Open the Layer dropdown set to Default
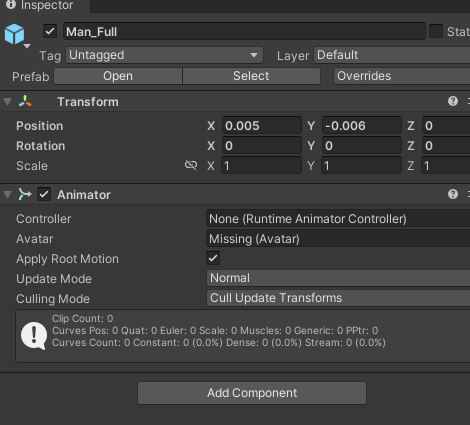This screenshot has height=425, width=470. 392,55
